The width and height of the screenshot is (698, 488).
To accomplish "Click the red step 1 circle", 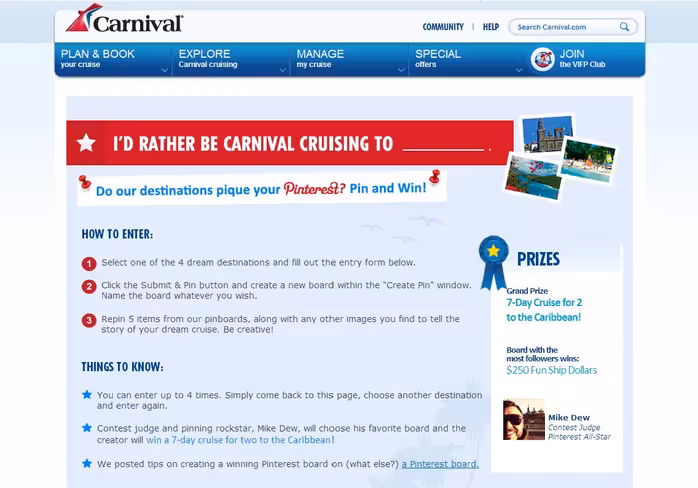I will point(89,264).
